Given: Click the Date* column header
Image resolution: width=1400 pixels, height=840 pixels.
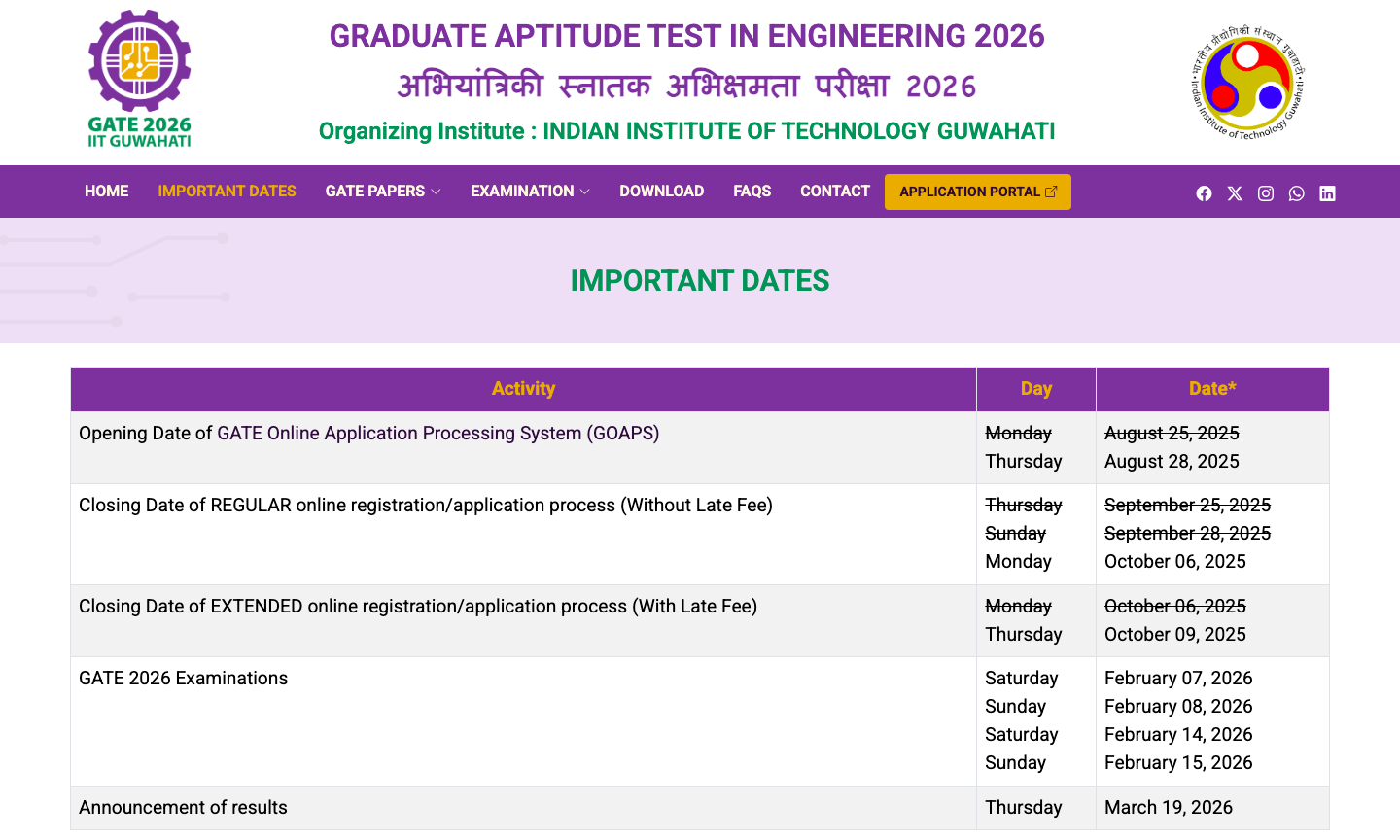Looking at the screenshot, I should [1212, 389].
